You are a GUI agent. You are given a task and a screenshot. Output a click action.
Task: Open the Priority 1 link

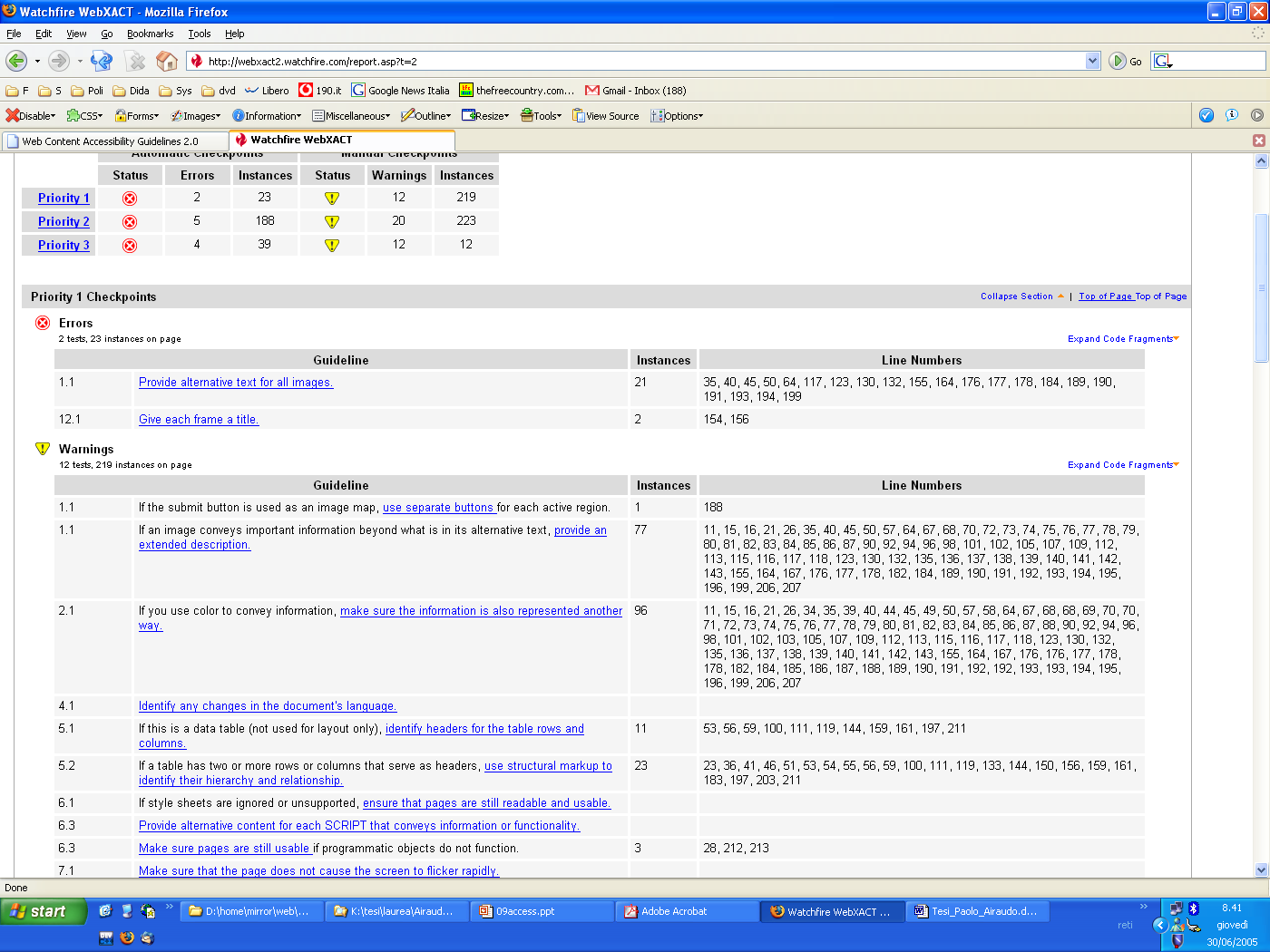point(63,198)
